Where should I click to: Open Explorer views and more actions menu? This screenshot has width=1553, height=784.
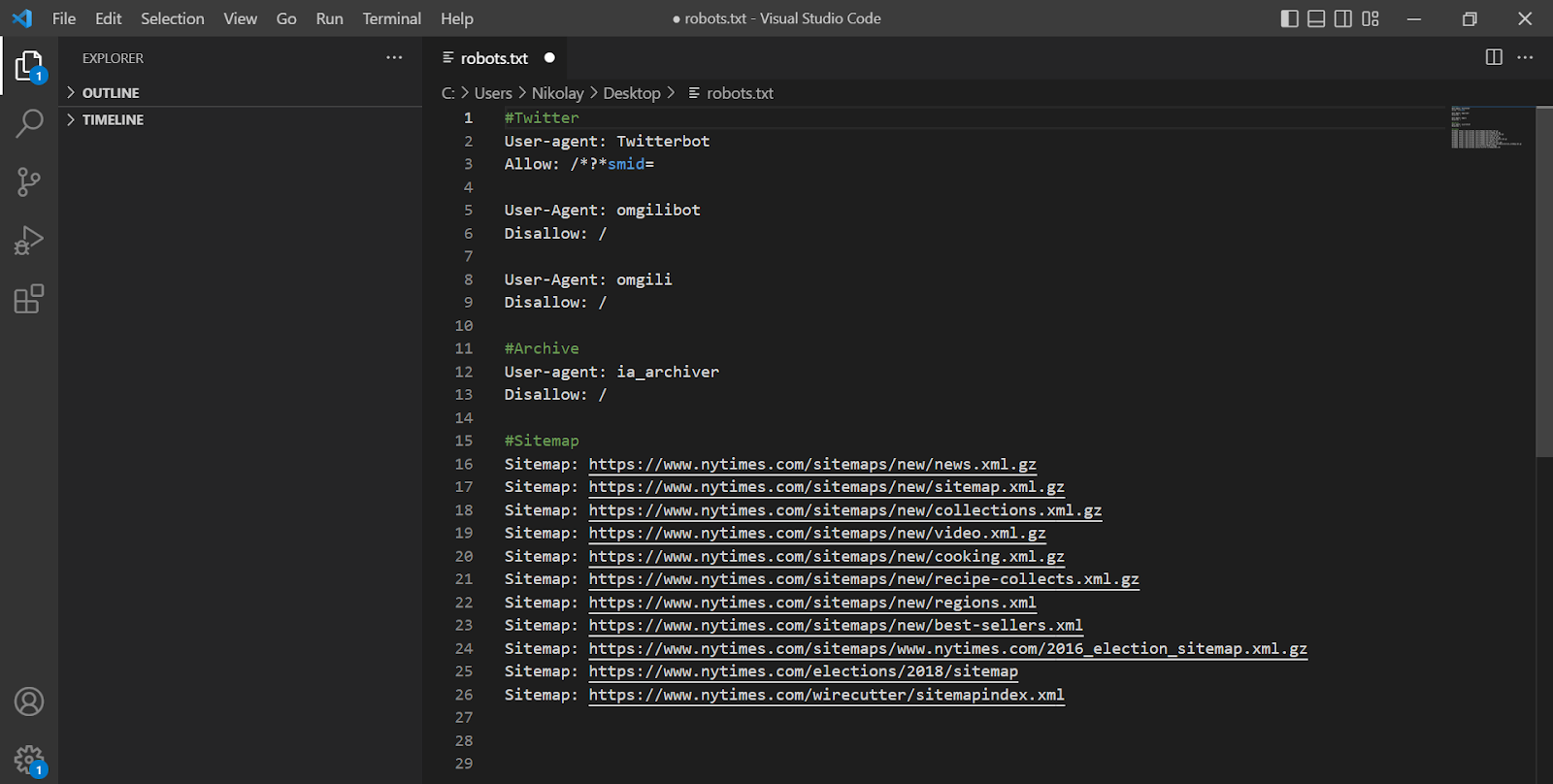coord(394,58)
